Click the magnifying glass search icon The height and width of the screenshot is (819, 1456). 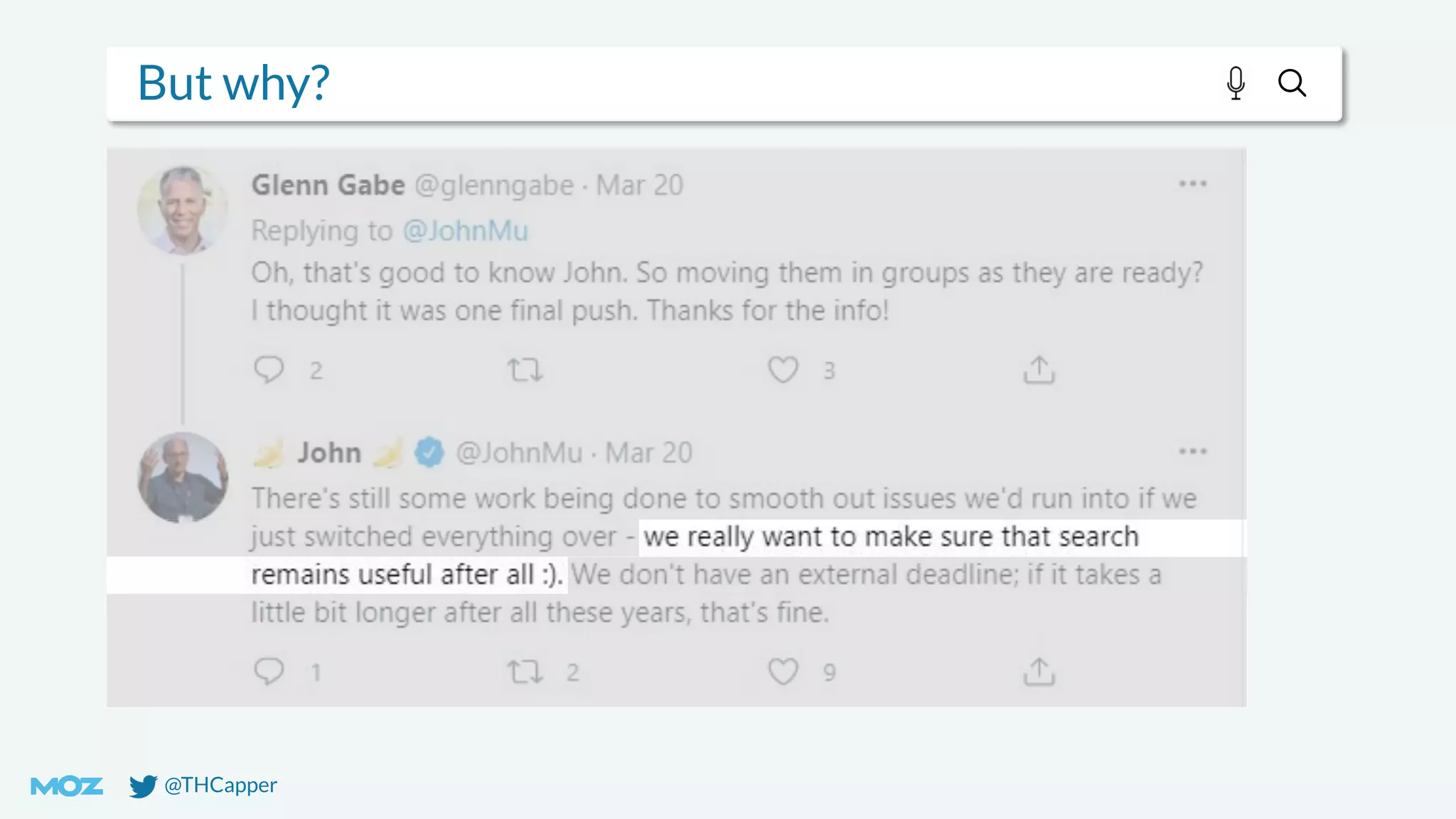1292,83
